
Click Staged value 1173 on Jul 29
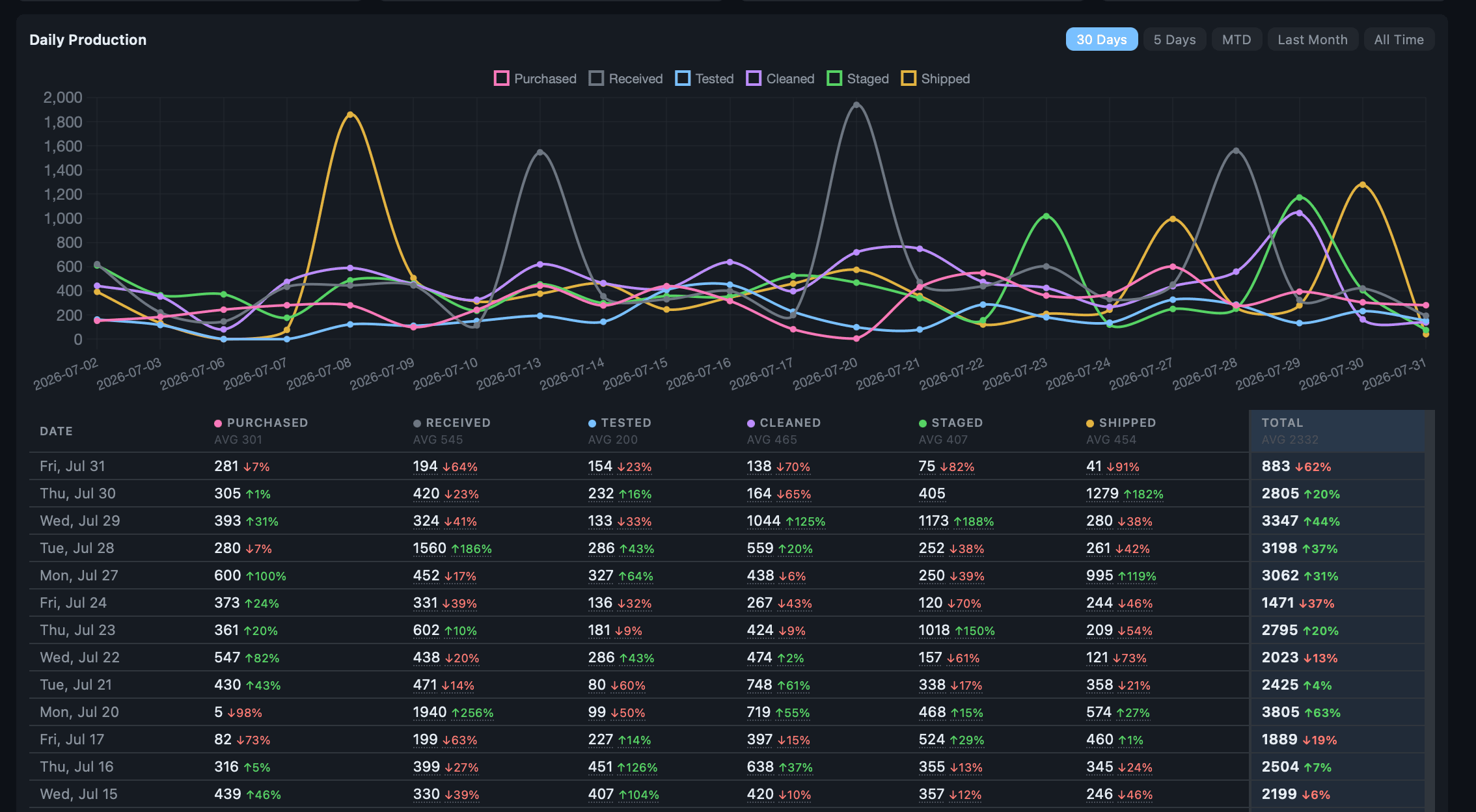pos(934,521)
